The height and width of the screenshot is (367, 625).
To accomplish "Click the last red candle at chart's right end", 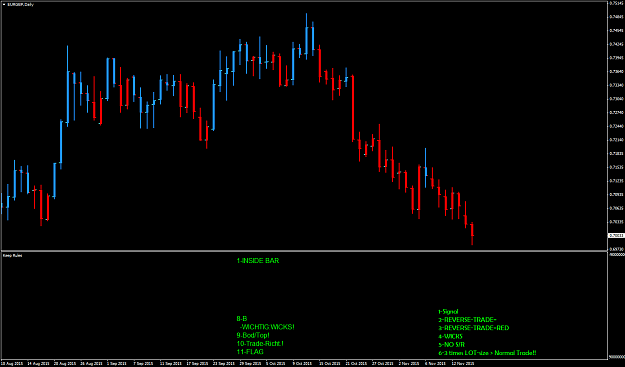I will [x=472, y=234].
